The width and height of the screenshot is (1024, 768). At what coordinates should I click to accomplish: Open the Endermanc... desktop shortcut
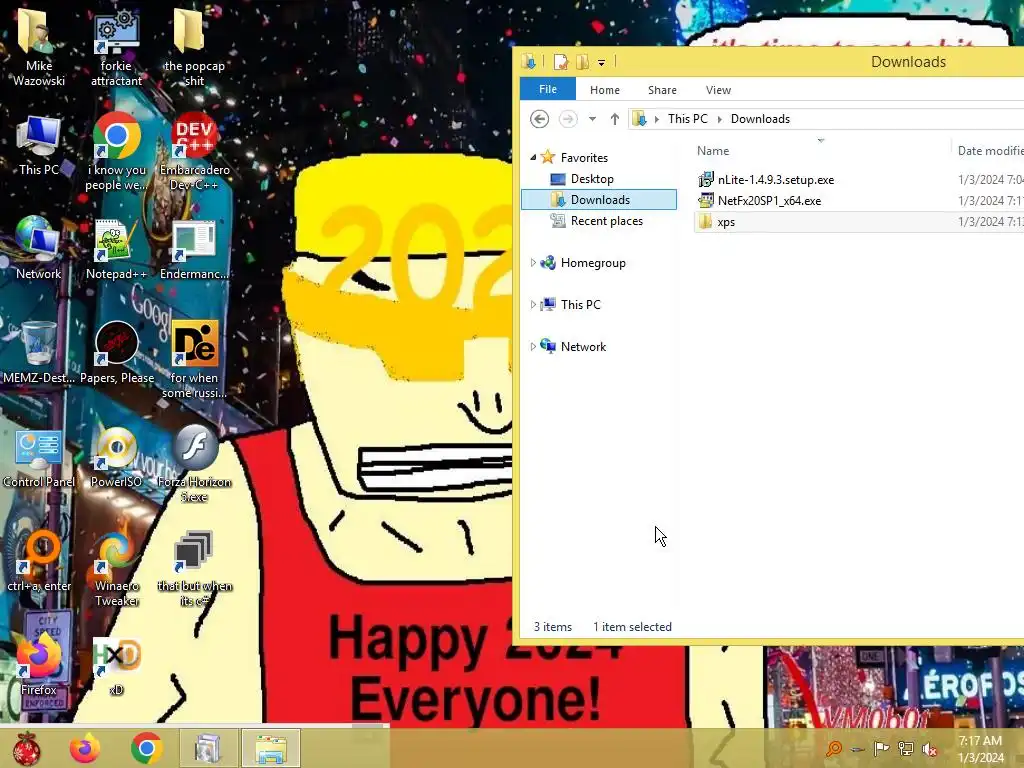(194, 248)
